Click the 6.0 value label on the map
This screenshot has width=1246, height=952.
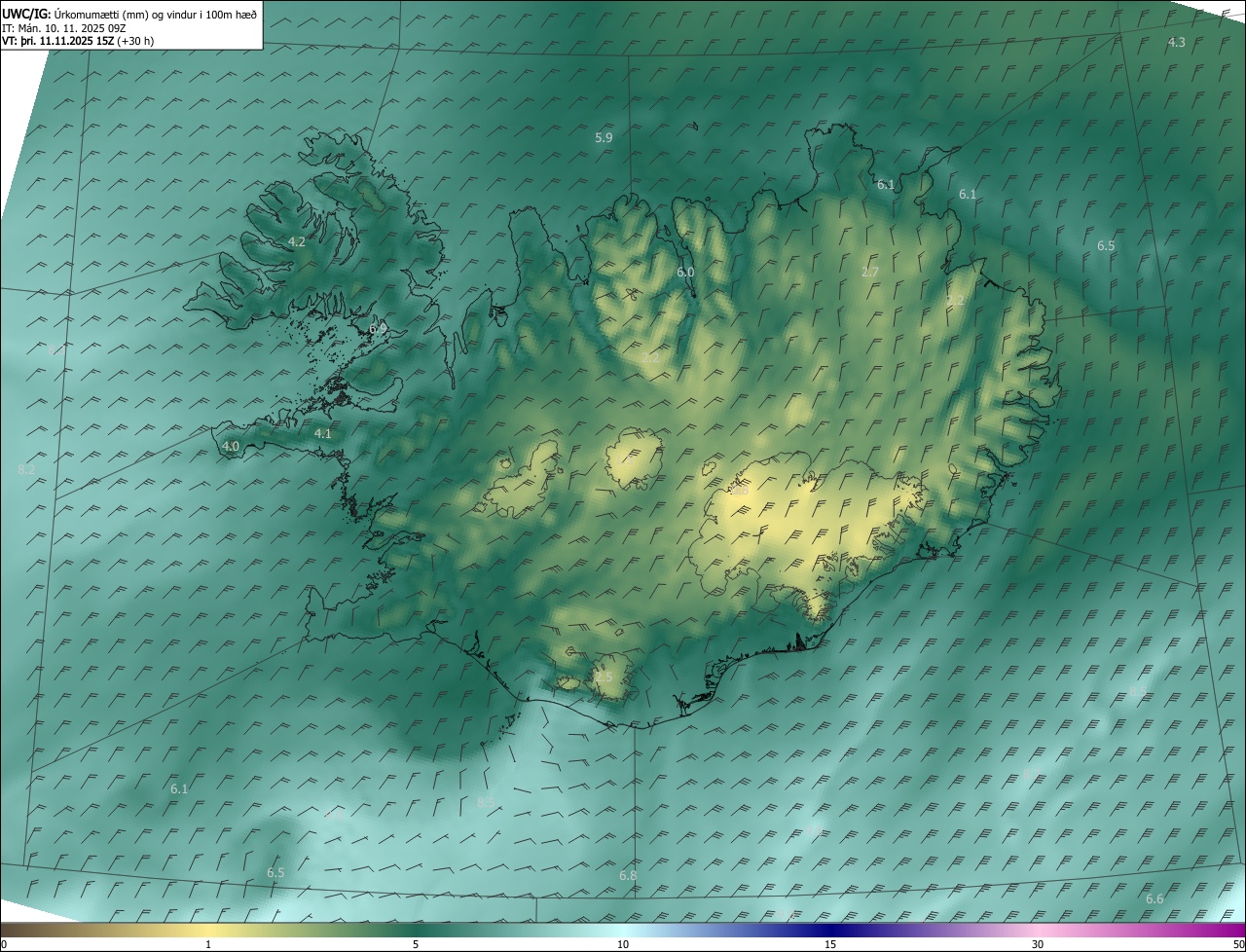[x=685, y=273]
